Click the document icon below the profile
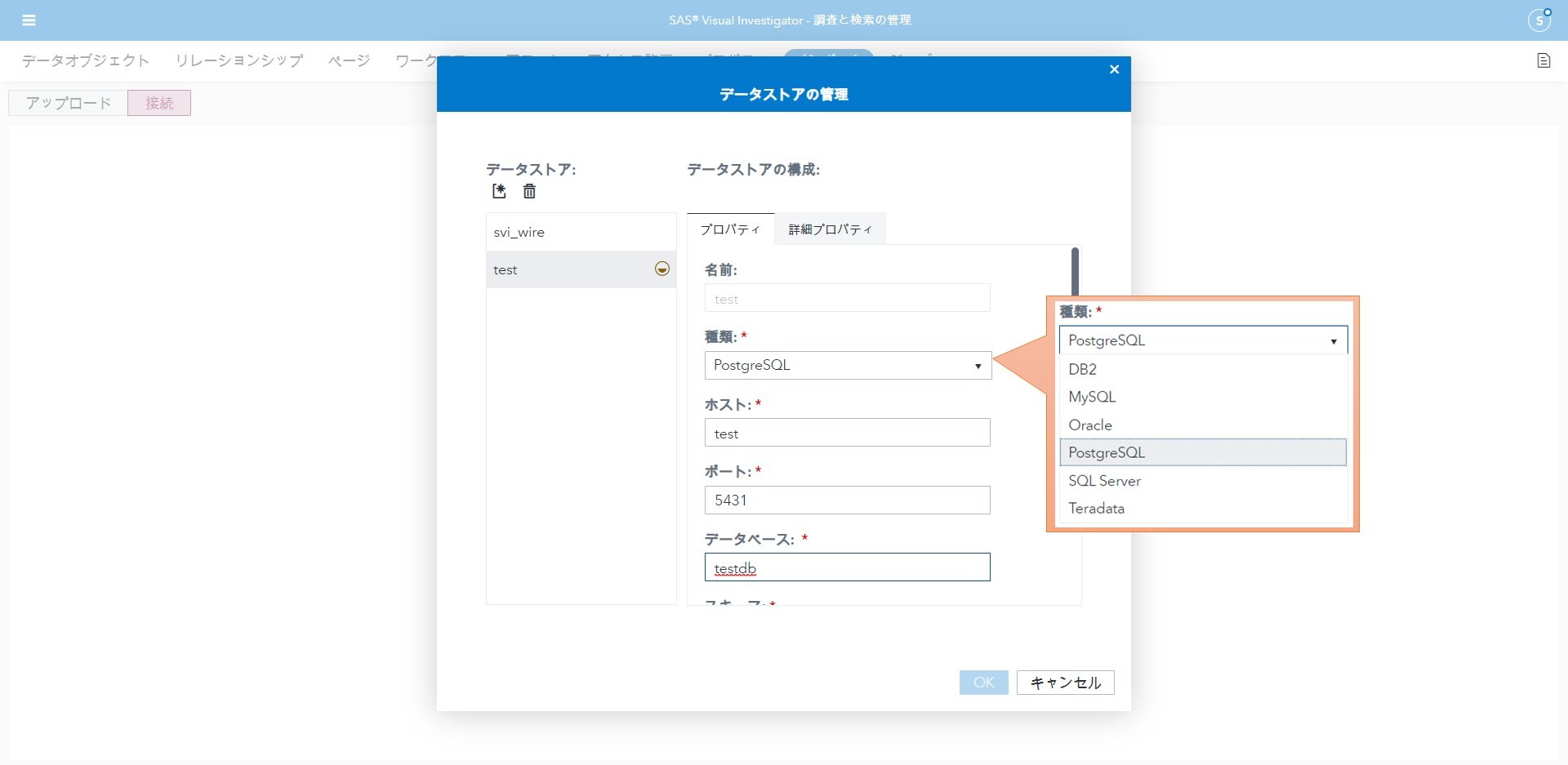The height and width of the screenshot is (765, 1568). (x=1543, y=60)
